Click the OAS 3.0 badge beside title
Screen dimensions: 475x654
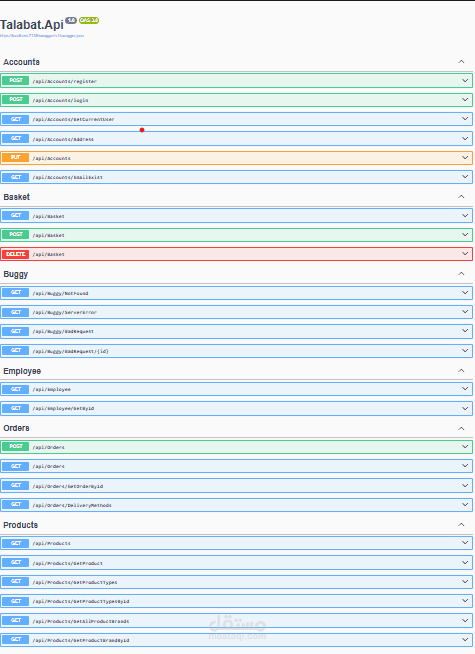pos(89,20)
